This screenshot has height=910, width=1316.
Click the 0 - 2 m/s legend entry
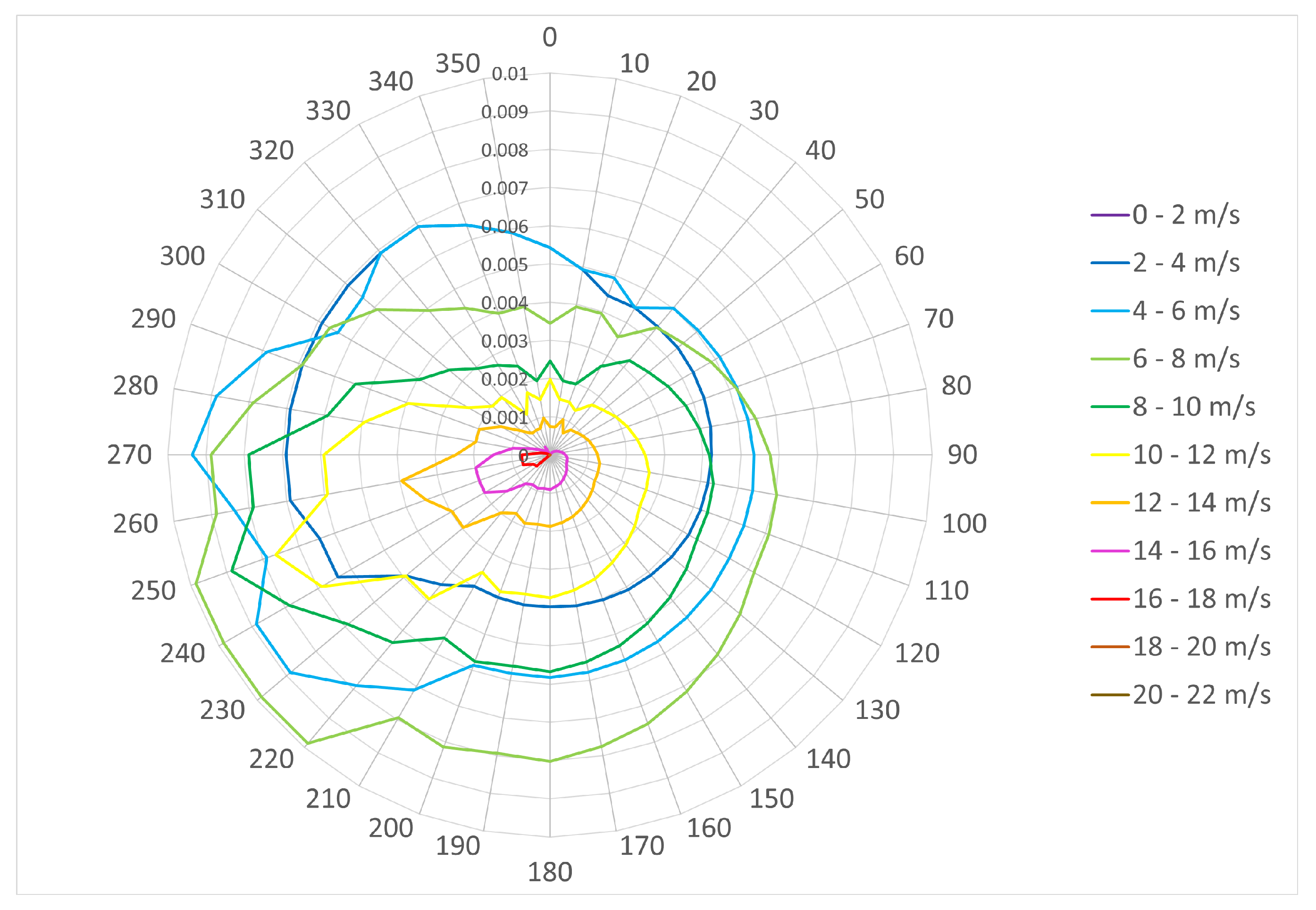tap(1185, 215)
